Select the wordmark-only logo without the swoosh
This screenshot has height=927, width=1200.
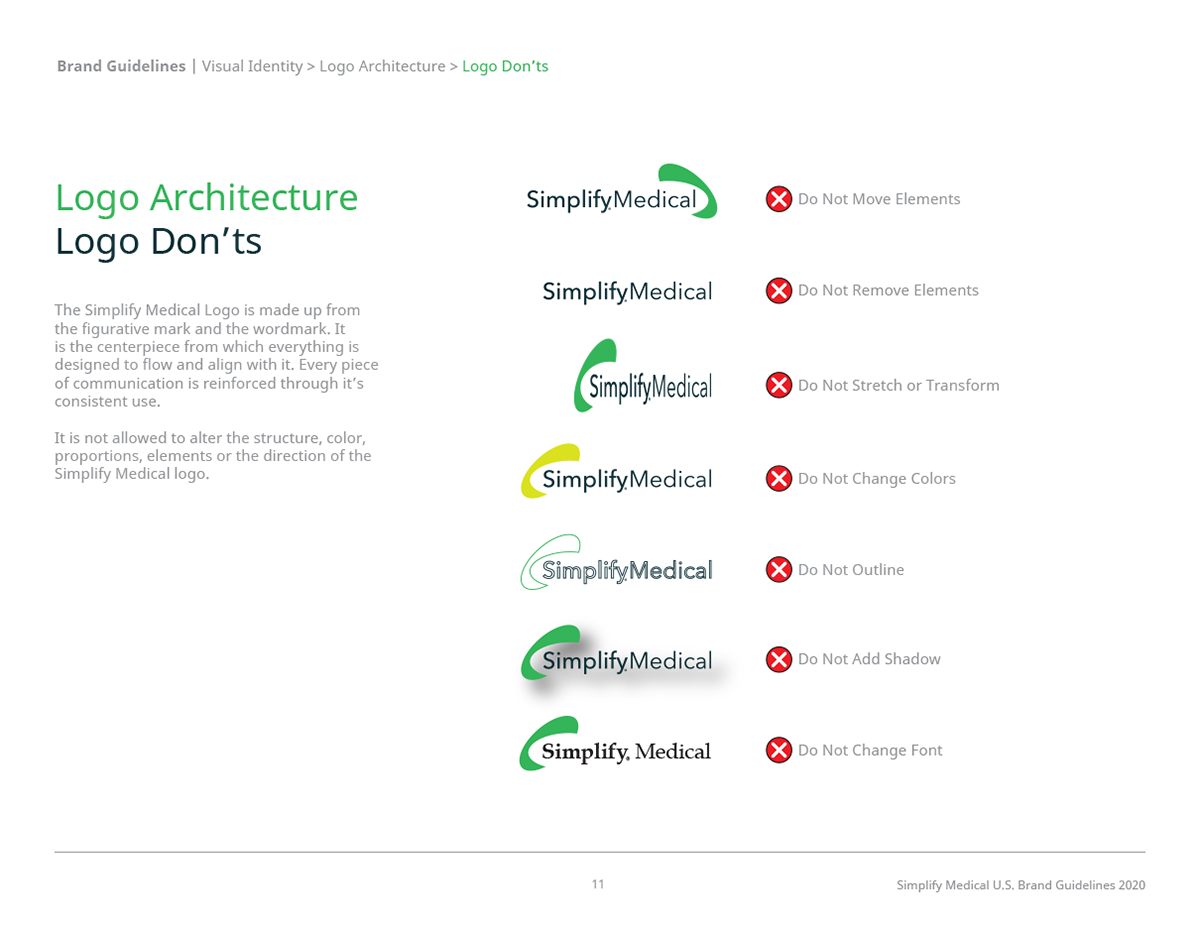click(627, 292)
